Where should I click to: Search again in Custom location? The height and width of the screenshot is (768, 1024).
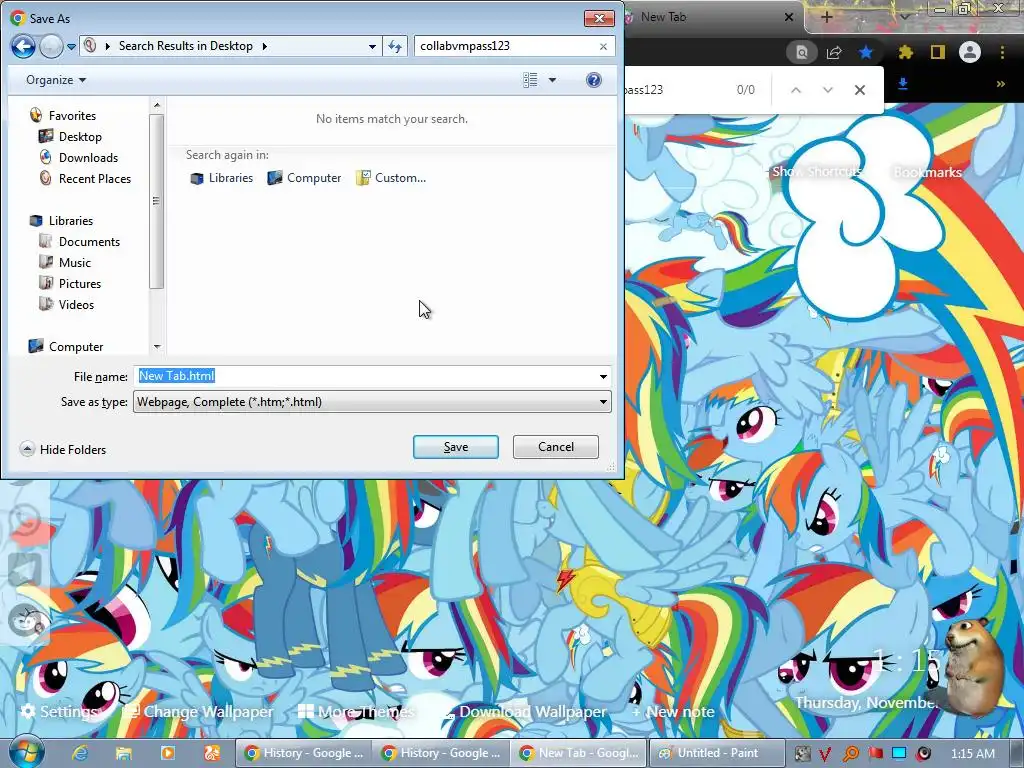(x=391, y=178)
